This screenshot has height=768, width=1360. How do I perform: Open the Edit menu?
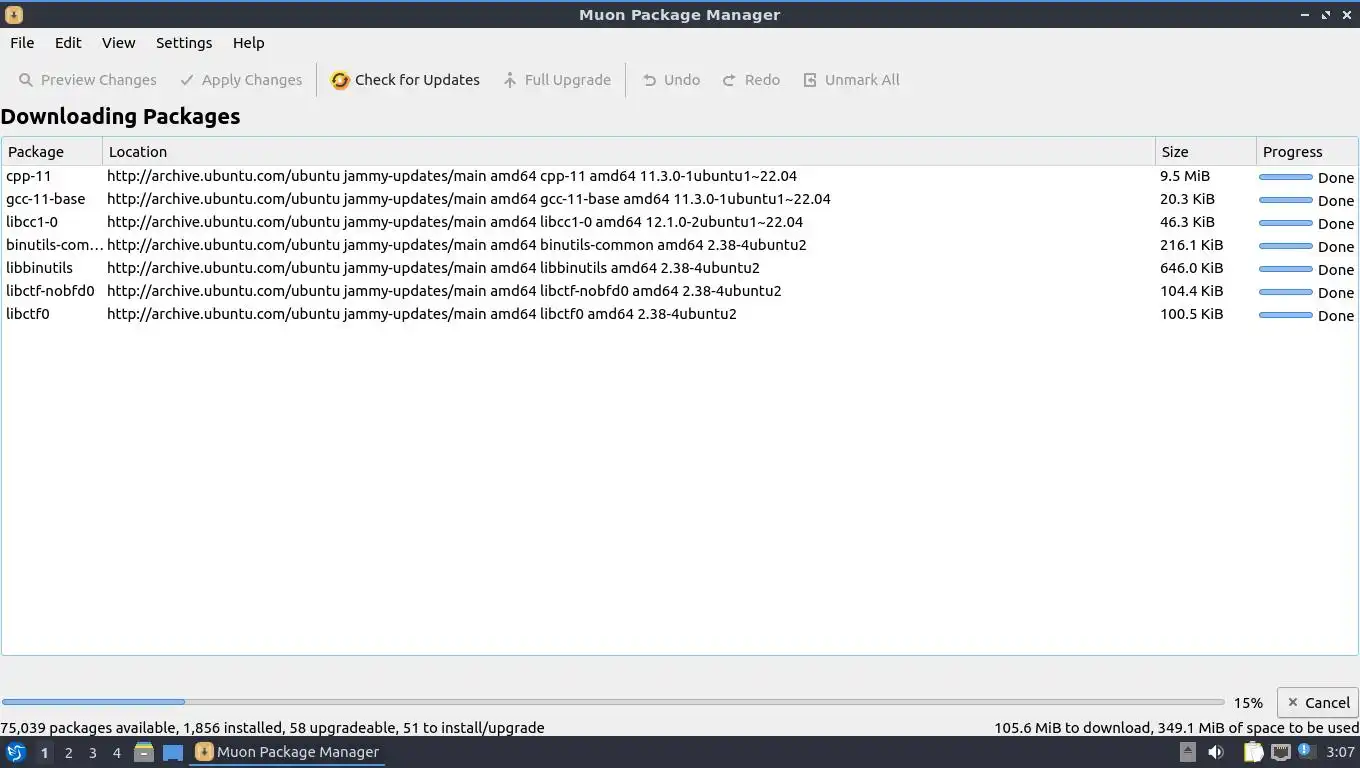(x=68, y=43)
